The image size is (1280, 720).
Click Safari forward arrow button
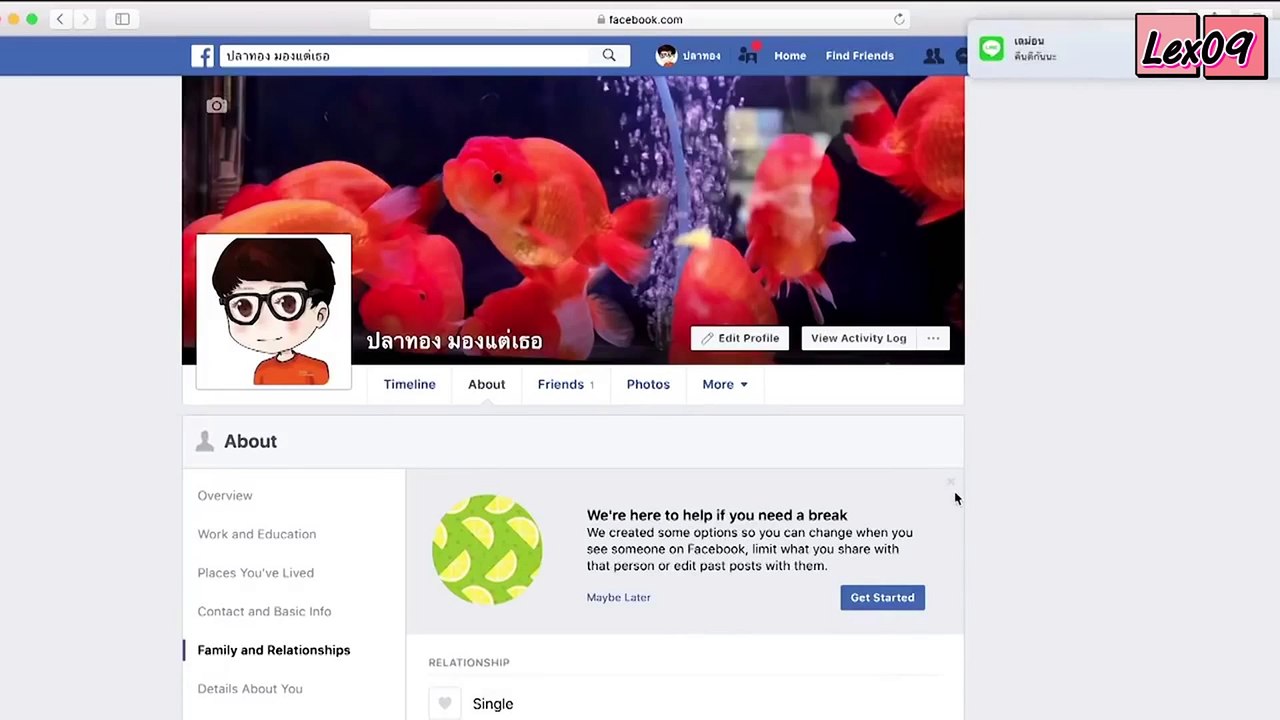pyautogui.click(x=85, y=19)
